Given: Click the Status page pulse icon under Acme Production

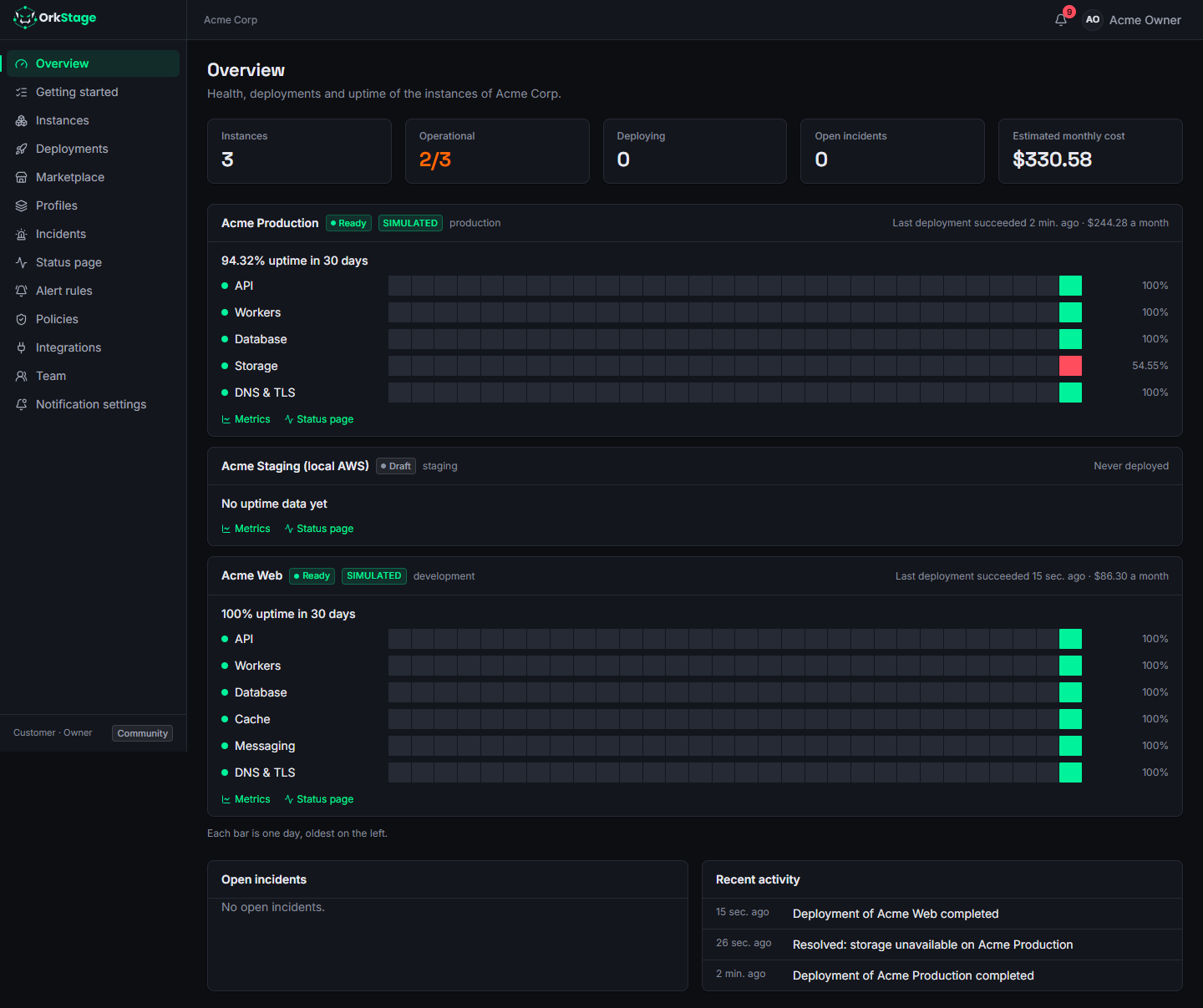Looking at the screenshot, I should click(289, 419).
